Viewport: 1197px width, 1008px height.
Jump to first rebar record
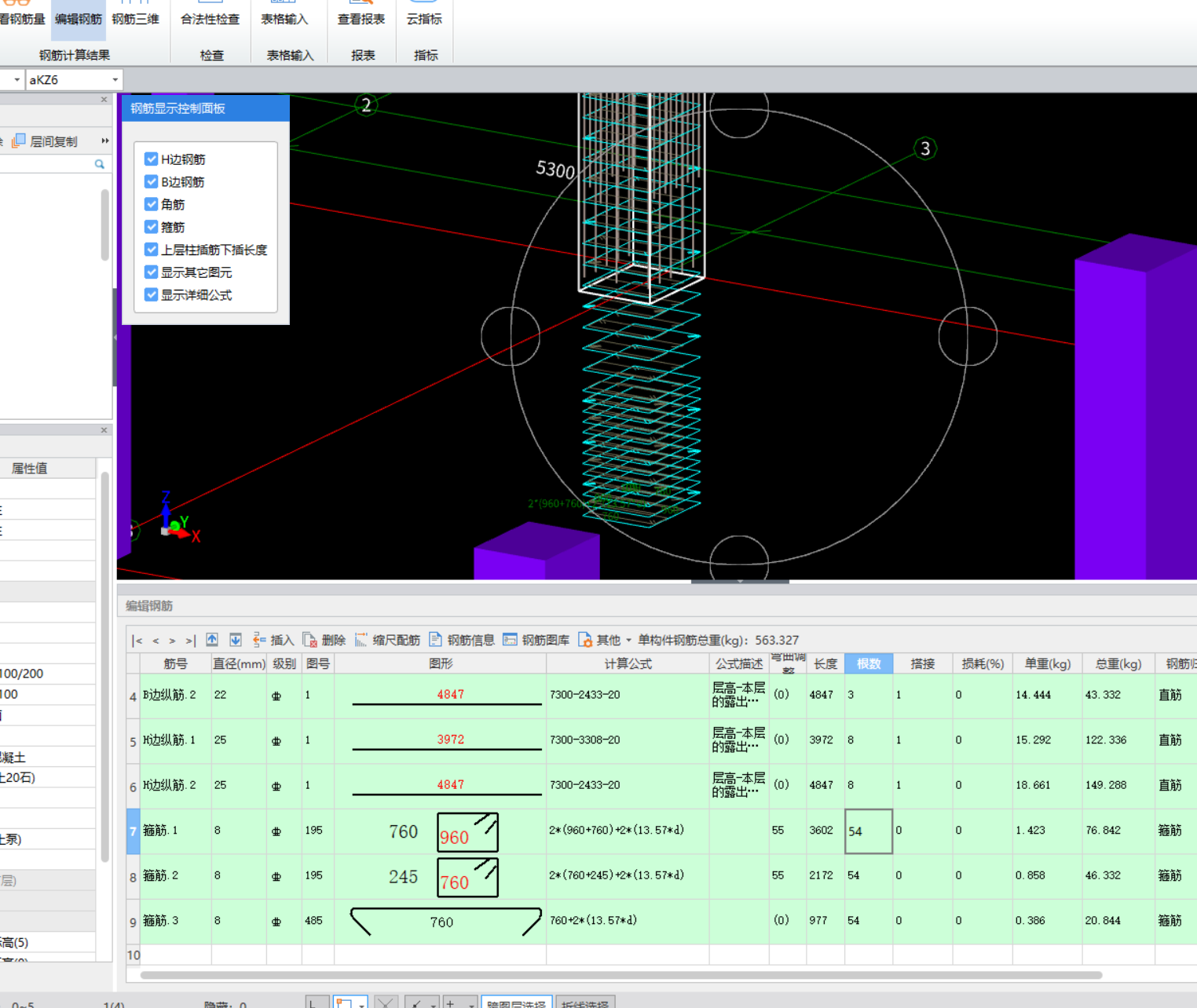click(x=137, y=641)
